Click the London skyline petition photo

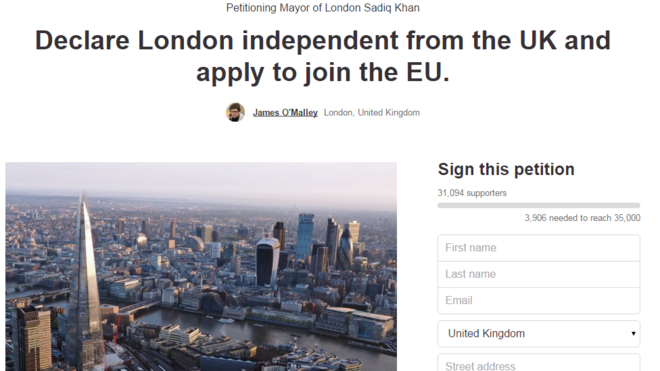tap(201, 267)
